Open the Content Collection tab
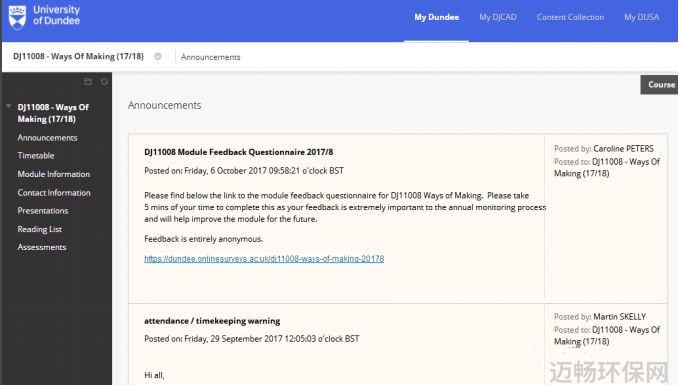The image size is (679, 385). point(570,17)
